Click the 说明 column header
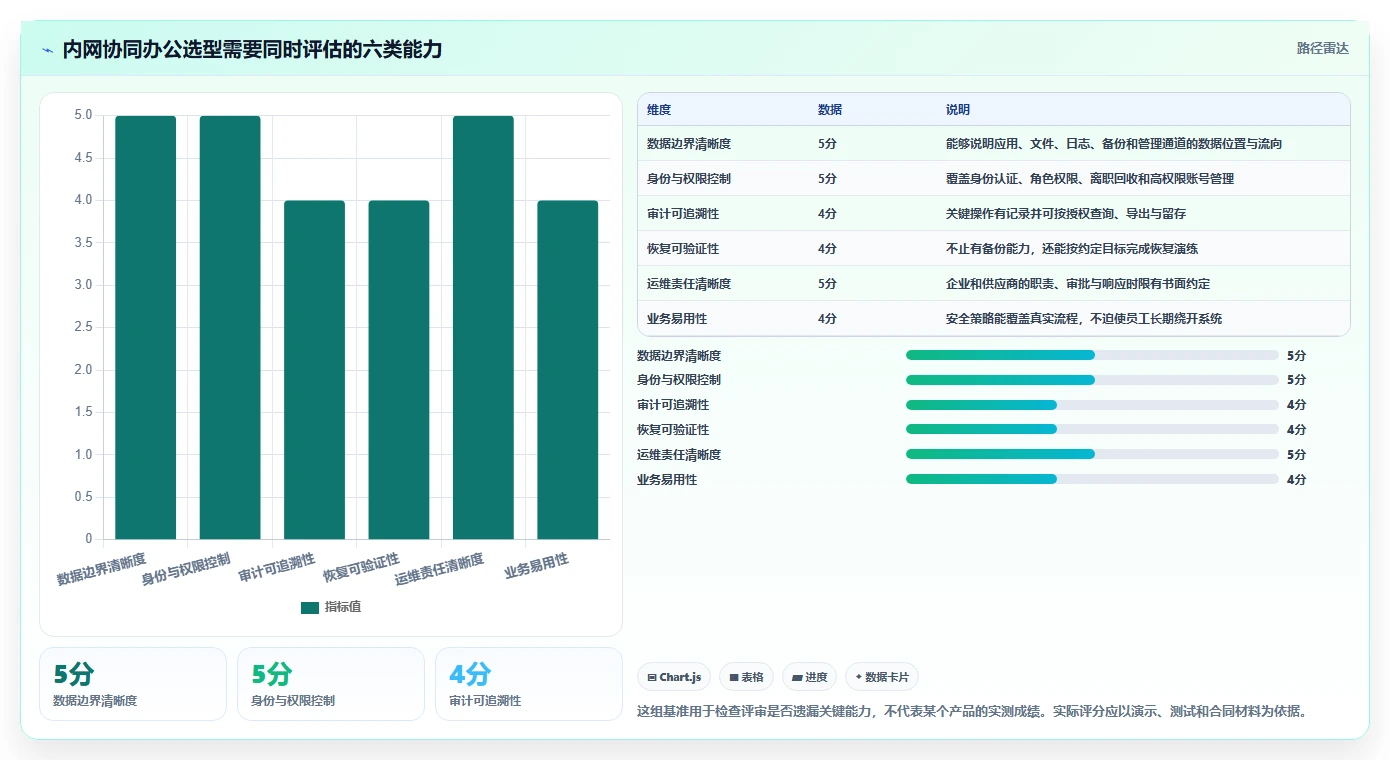 958,110
